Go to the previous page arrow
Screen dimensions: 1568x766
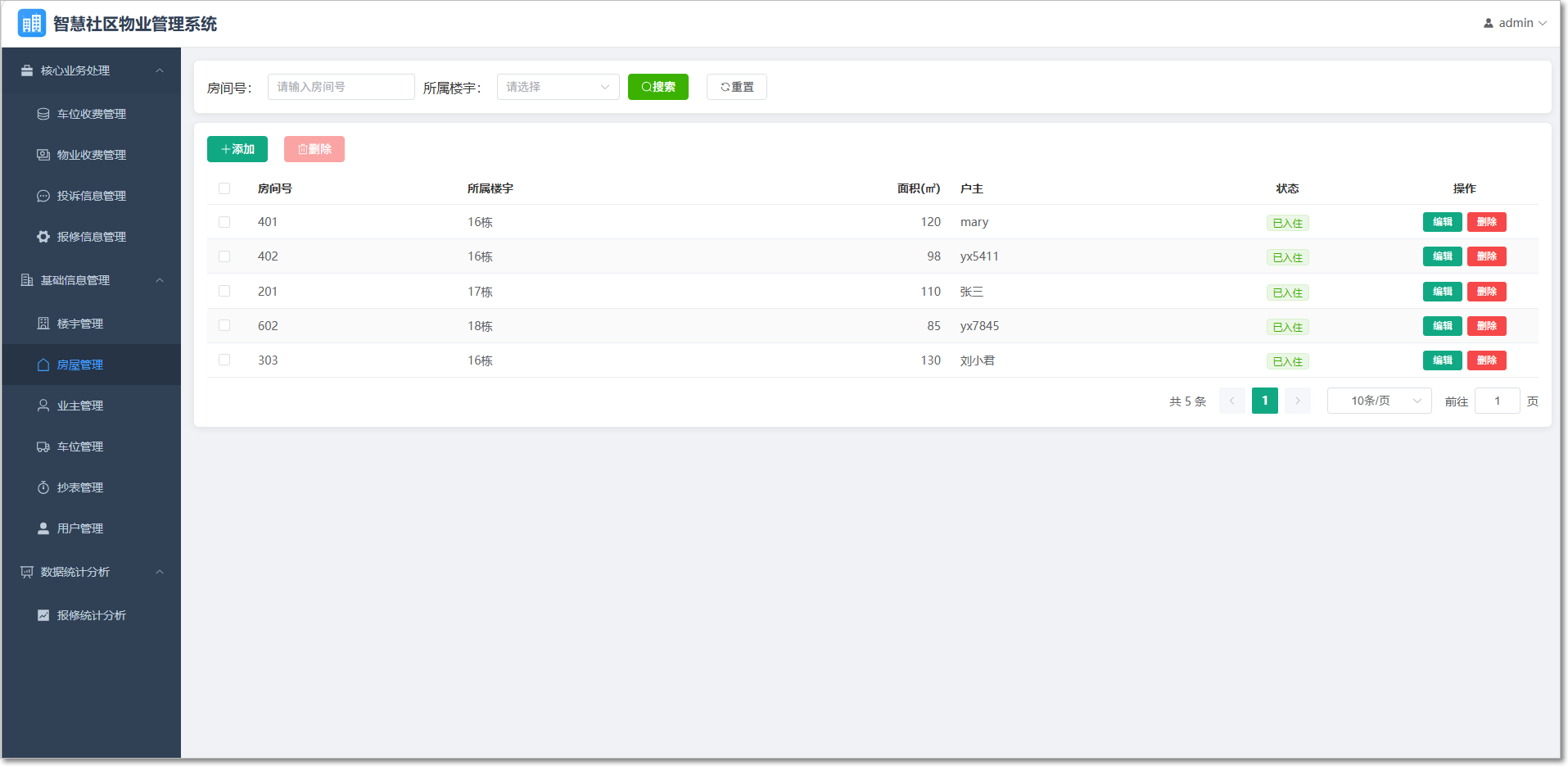tap(1232, 401)
